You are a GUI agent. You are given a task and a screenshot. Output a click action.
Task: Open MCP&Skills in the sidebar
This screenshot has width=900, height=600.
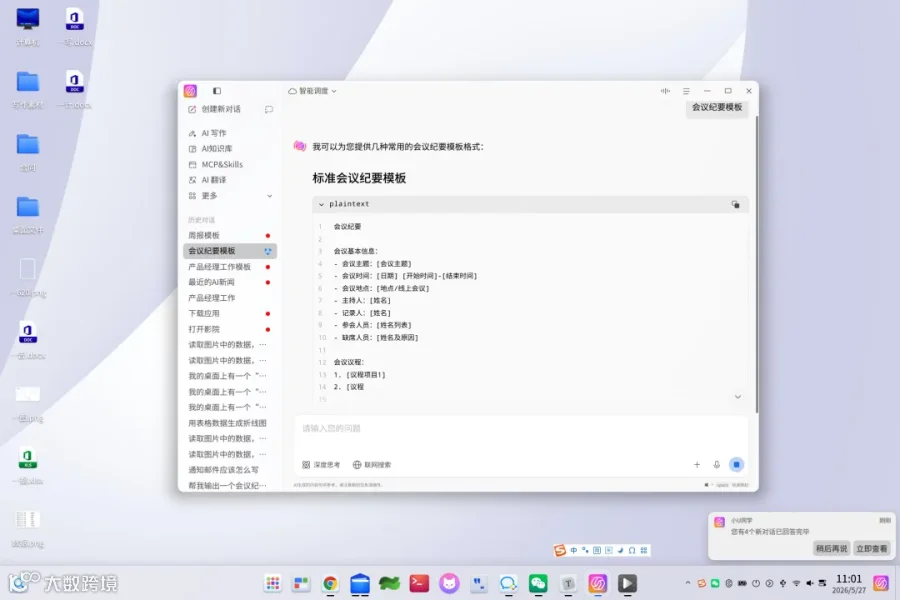point(215,164)
